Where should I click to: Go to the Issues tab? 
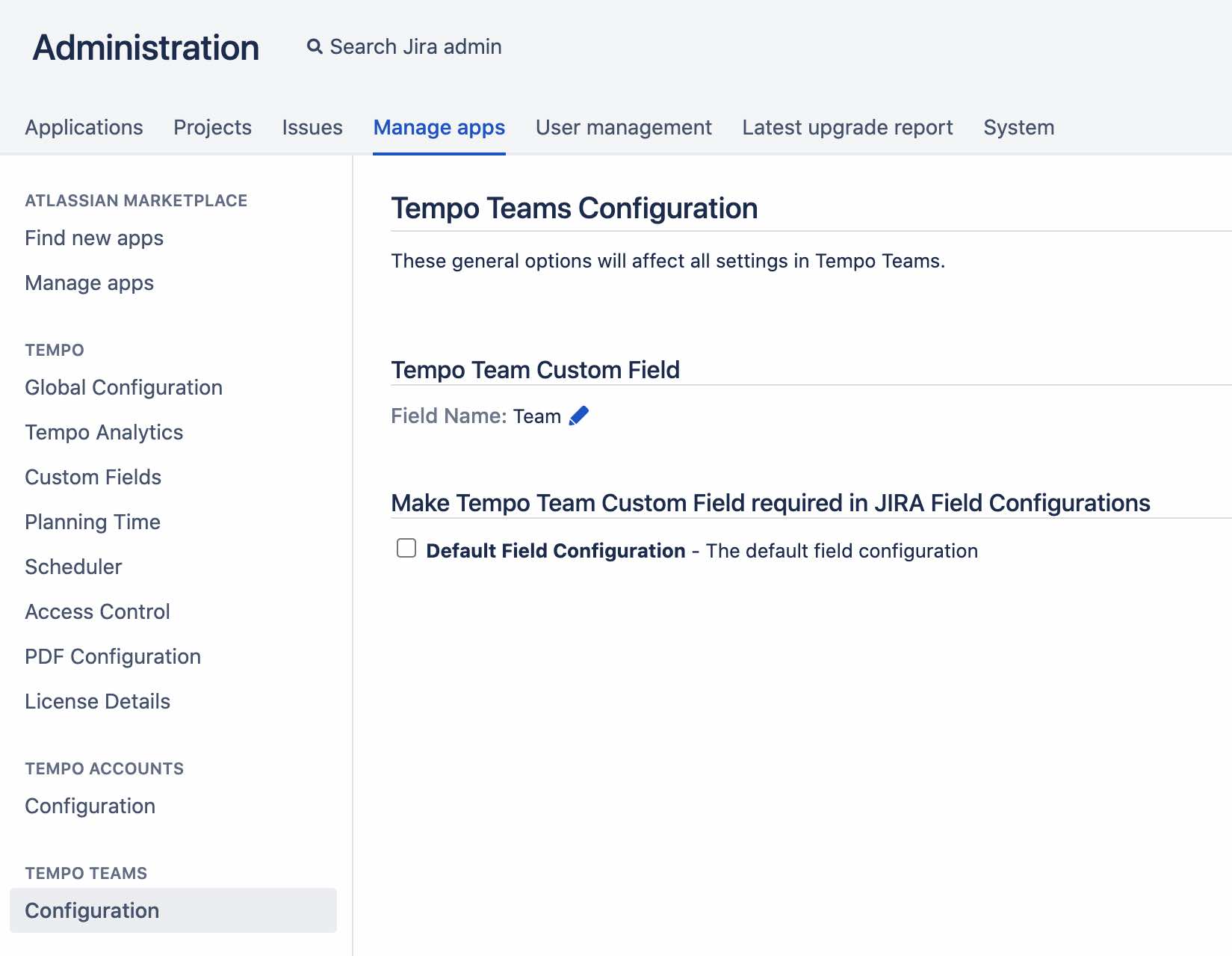(312, 128)
